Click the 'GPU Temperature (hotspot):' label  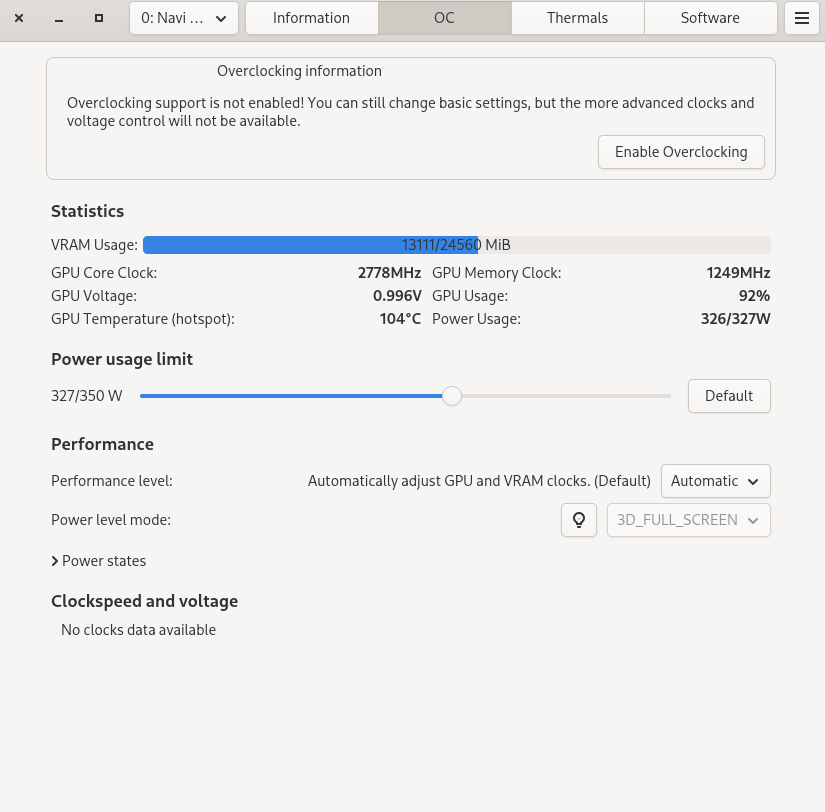pyautogui.click(x=143, y=319)
